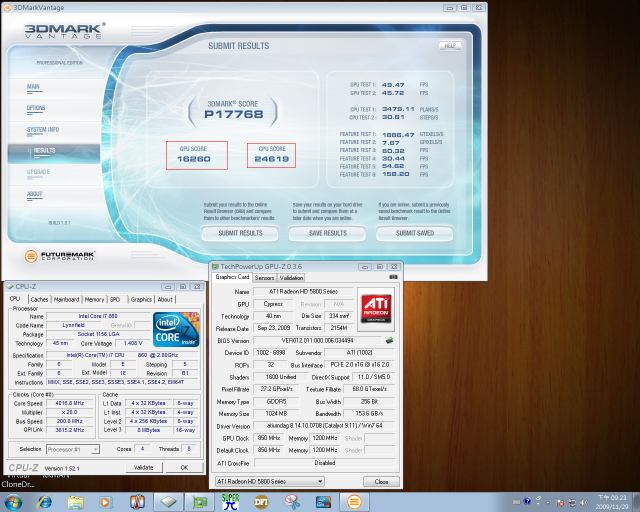Click the 3DMark Score P17768 value
This screenshot has height=512, width=640.
click(x=234, y=115)
